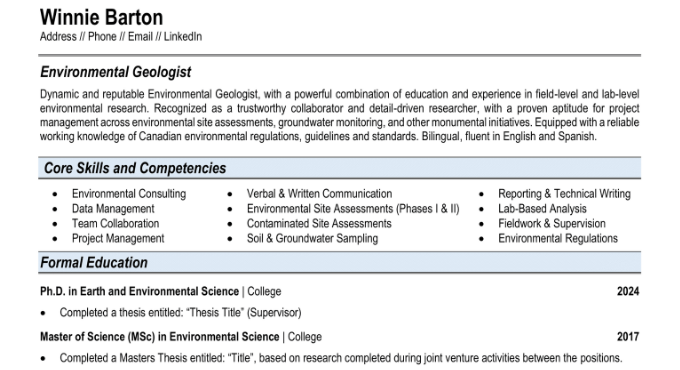The width and height of the screenshot is (680, 370).
Task: Click the 2017 graduation year
Action: point(628,337)
